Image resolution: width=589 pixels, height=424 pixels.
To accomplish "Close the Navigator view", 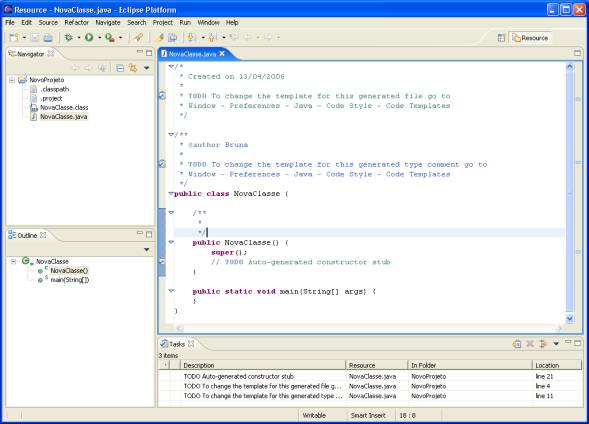I will tap(51, 54).
